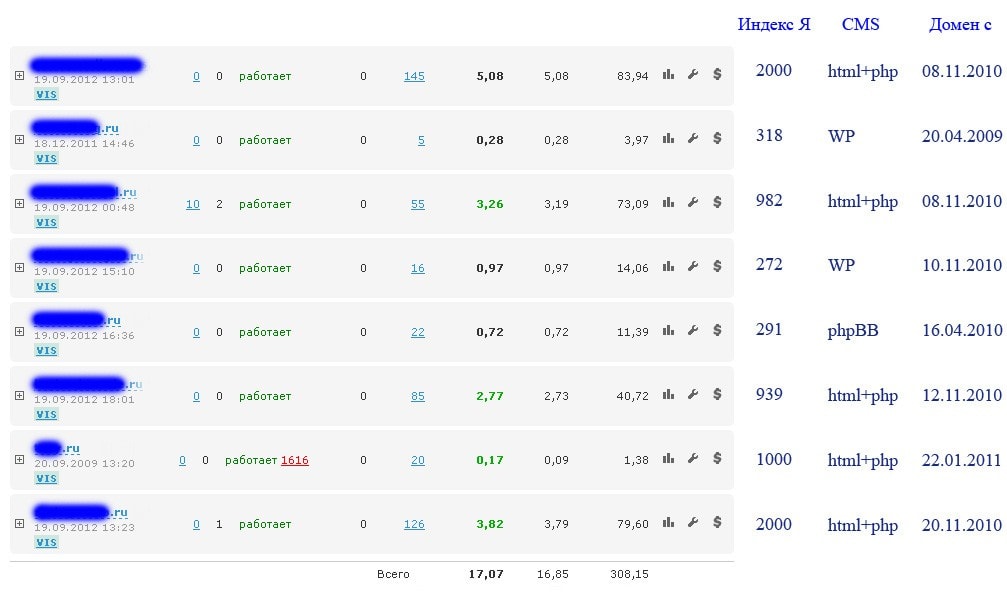This screenshot has height=595, width=1007.
Task: Expand the row dated 20.09.2009 13:20
Action: tap(19, 460)
